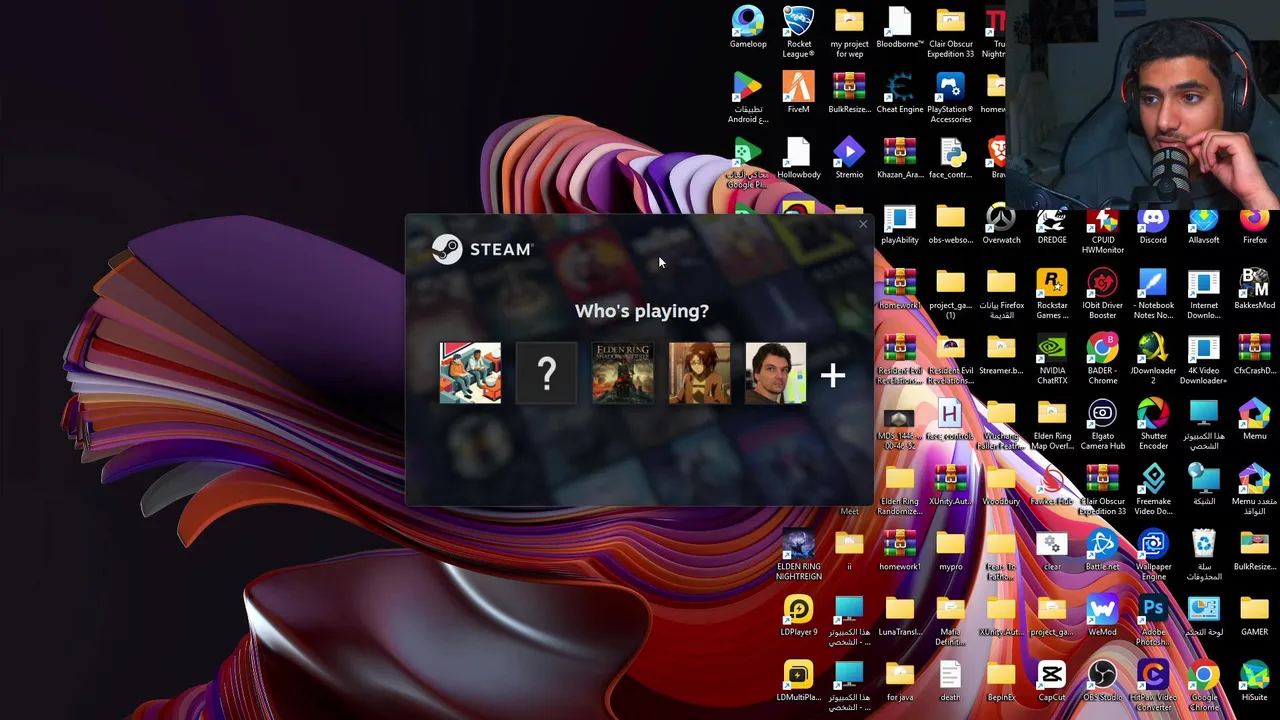Open the Fawkes Hub shortcut

[1052, 486]
